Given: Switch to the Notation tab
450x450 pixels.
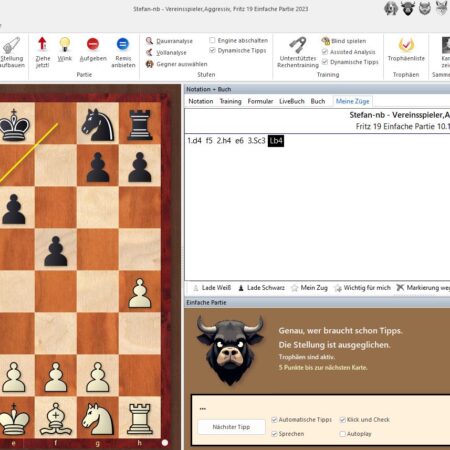Looking at the screenshot, I should pos(201,101).
